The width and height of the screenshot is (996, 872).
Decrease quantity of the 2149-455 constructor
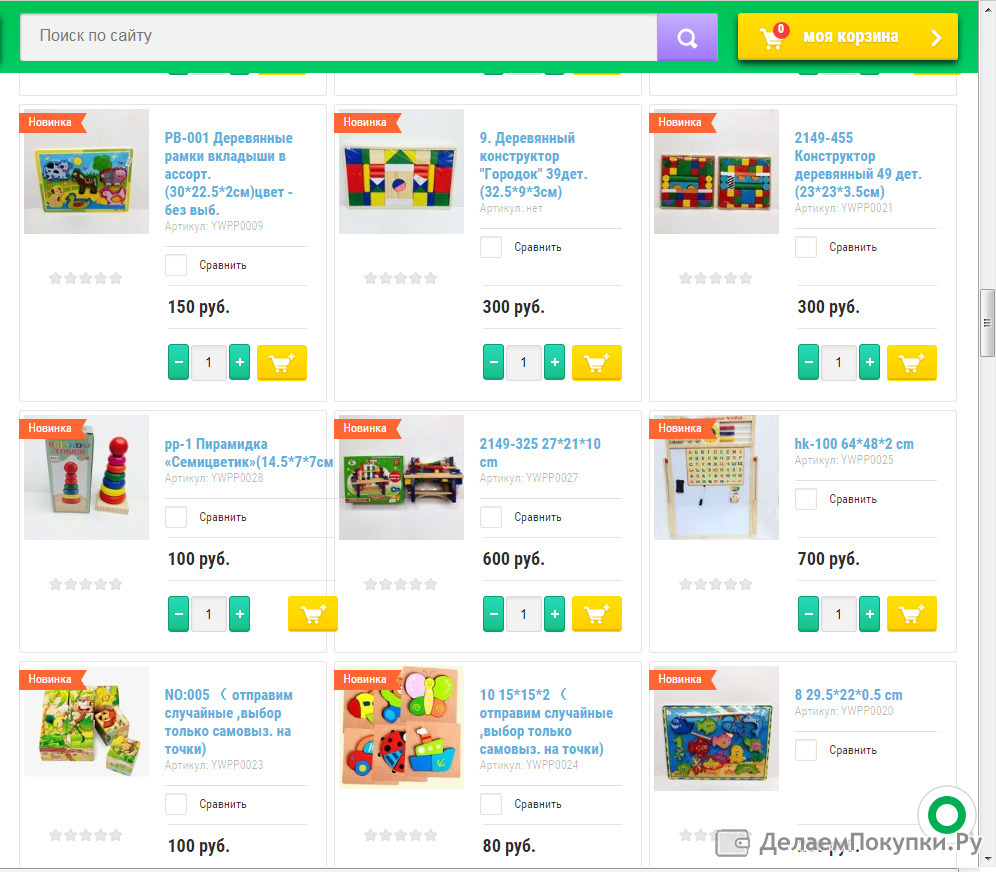pos(808,363)
